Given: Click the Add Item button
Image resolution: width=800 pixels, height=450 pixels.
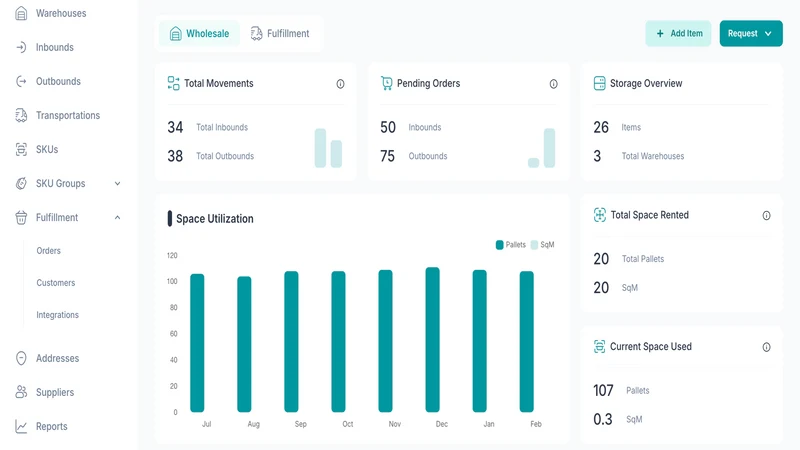Looking at the screenshot, I should click(x=678, y=34).
